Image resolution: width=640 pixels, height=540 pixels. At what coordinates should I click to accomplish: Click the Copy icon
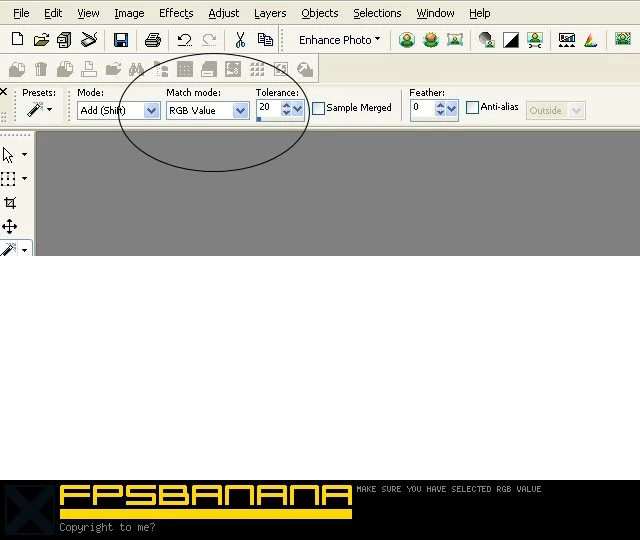pyautogui.click(x=265, y=40)
